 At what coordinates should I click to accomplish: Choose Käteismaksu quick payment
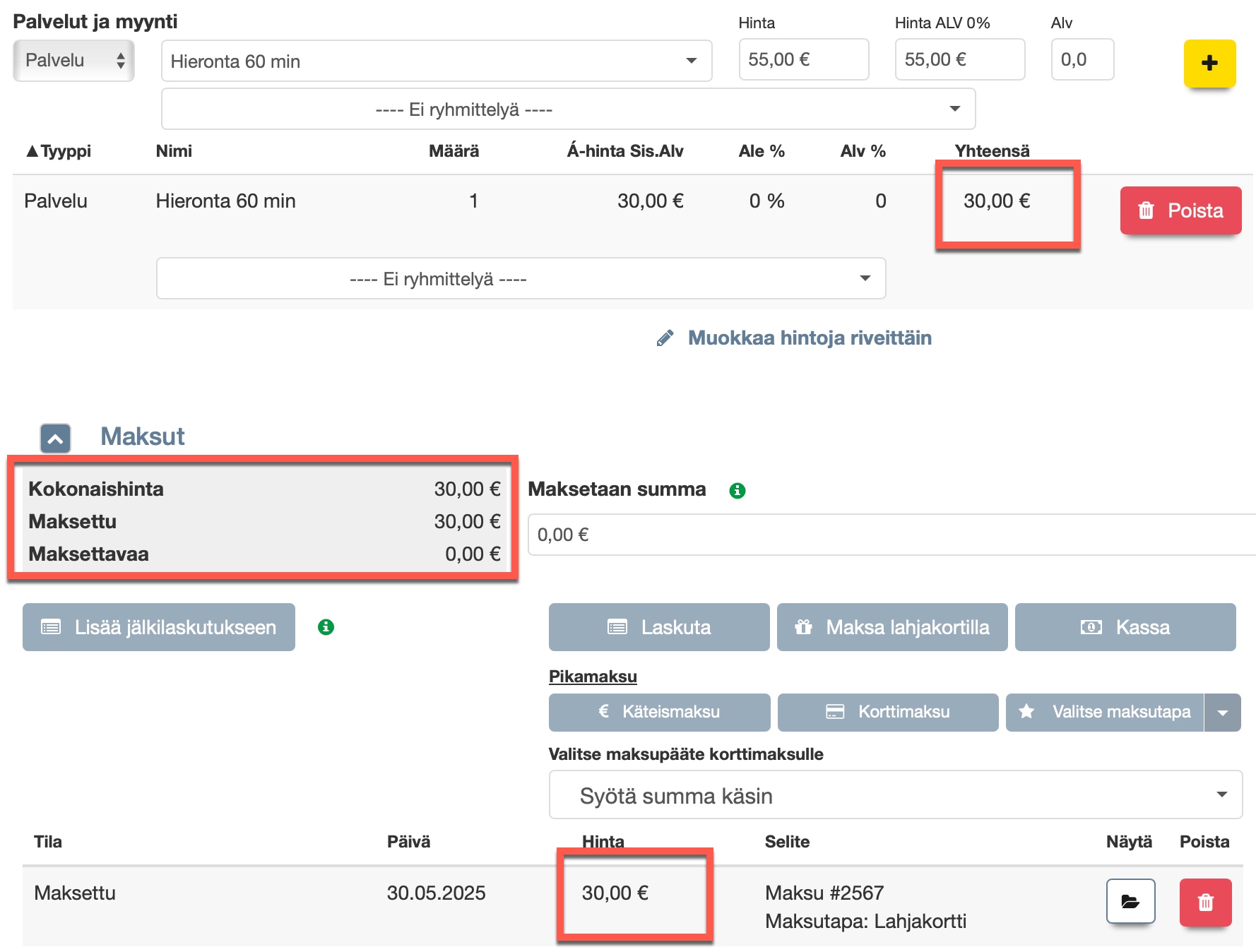pyautogui.click(x=658, y=712)
